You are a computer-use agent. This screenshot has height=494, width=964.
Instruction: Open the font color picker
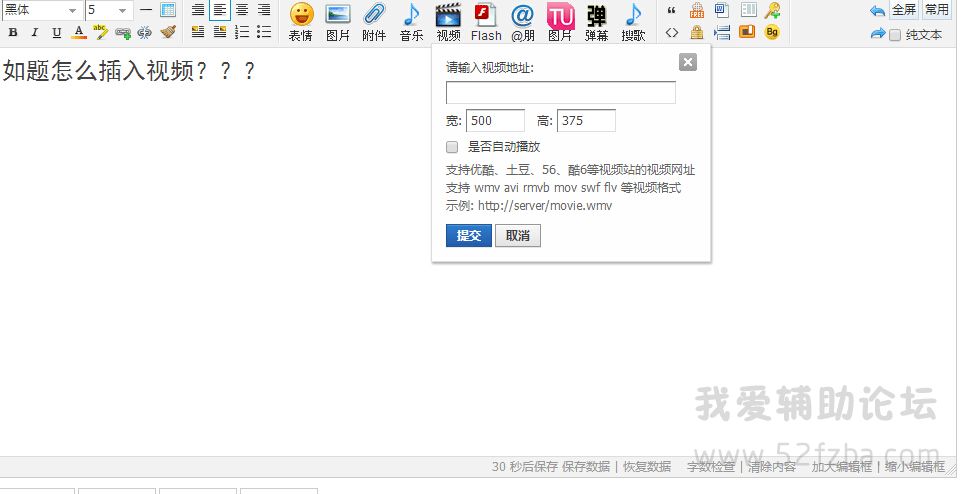[x=79, y=33]
